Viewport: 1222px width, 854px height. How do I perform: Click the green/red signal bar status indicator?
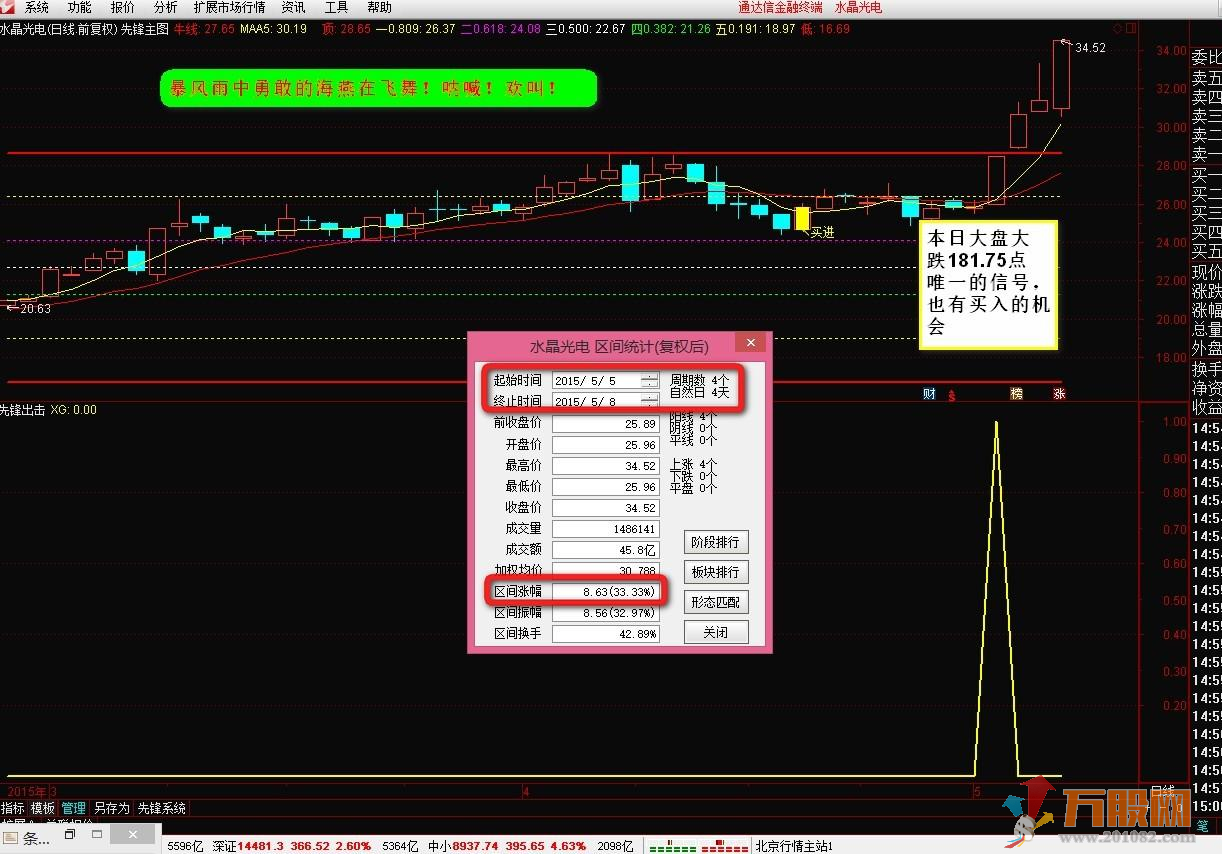[698, 846]
